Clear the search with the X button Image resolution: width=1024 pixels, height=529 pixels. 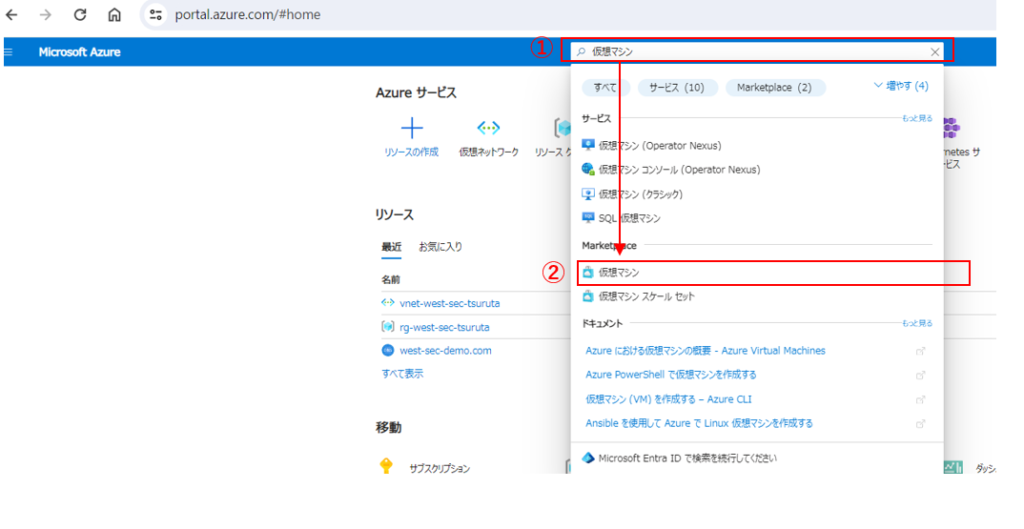(935, 52)
